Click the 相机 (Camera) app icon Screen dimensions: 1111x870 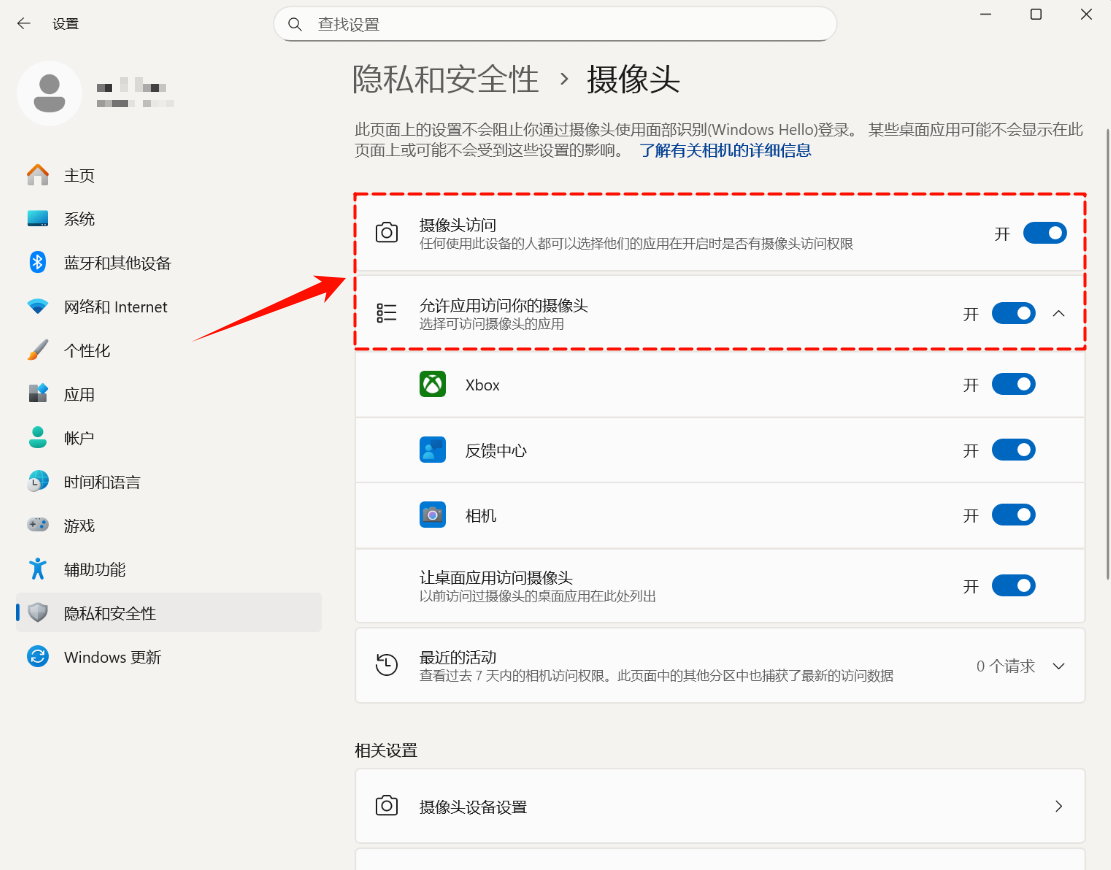433,515
